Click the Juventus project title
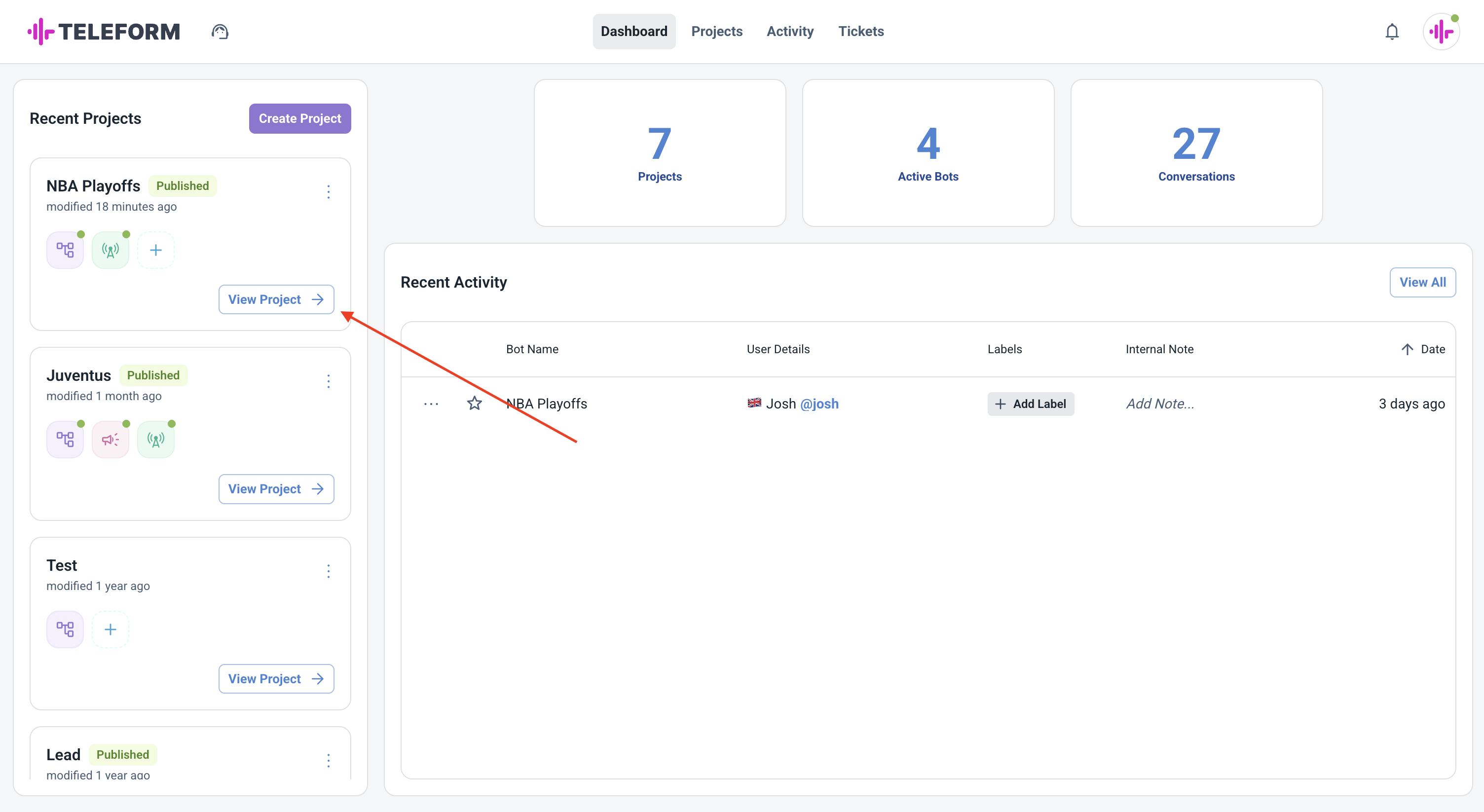Viewport: 1484px width, 812px height. pos(78,375)
